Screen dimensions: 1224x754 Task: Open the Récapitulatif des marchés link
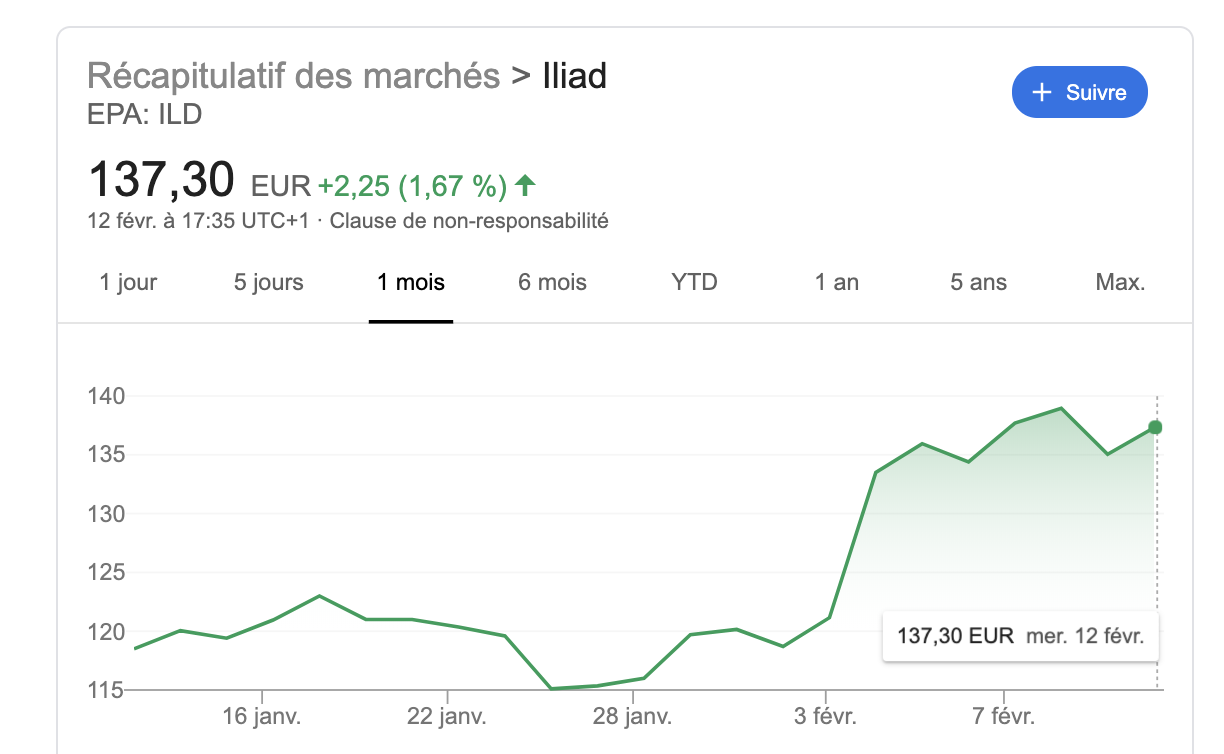click(x=293, y=76)
